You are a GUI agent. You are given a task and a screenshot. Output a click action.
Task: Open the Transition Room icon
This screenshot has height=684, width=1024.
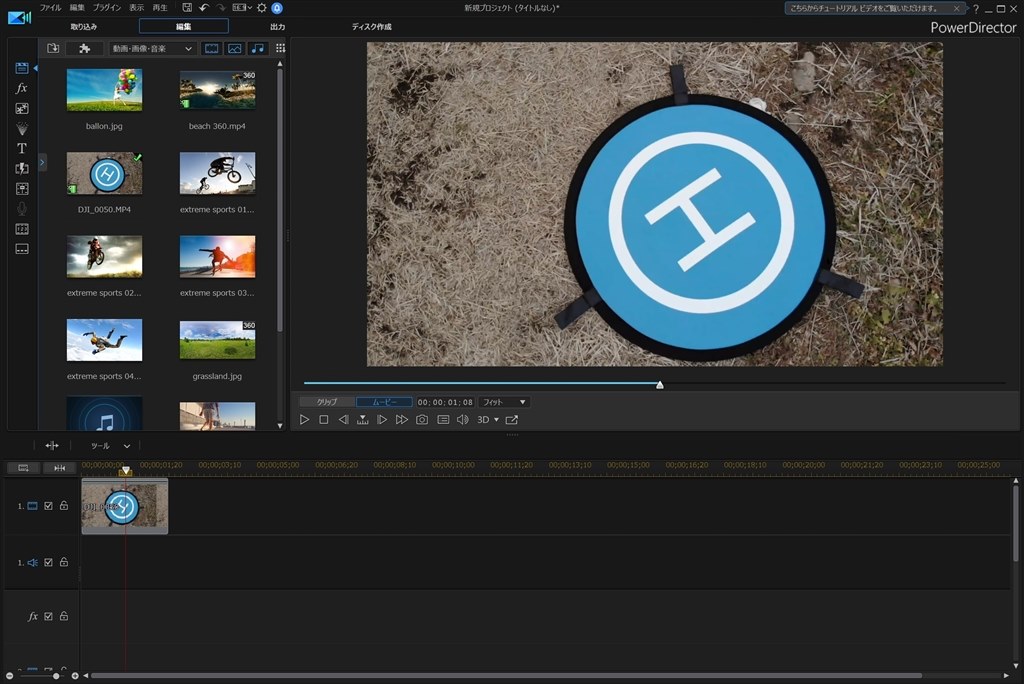[x=22, y=169]
